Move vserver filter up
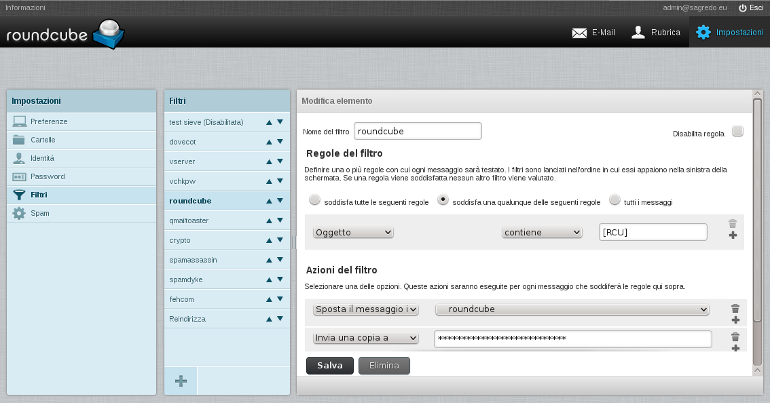Image resolution: width=770 pixels, height=403 pixels. pyautogui.click(x=269, y=161)
